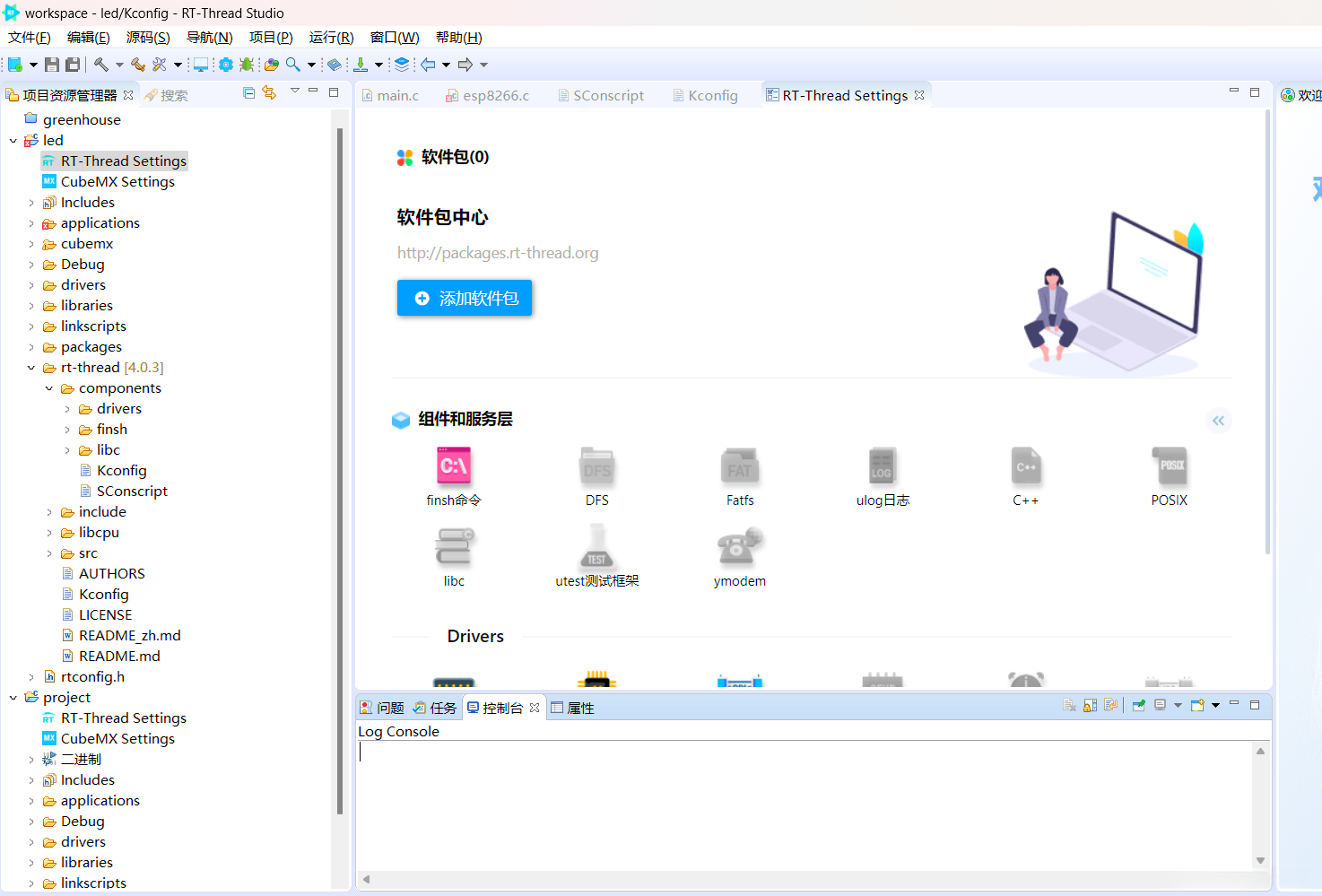
Task: Expand the finsh folder
Action: pyautogui.click(x=67, y=430)
